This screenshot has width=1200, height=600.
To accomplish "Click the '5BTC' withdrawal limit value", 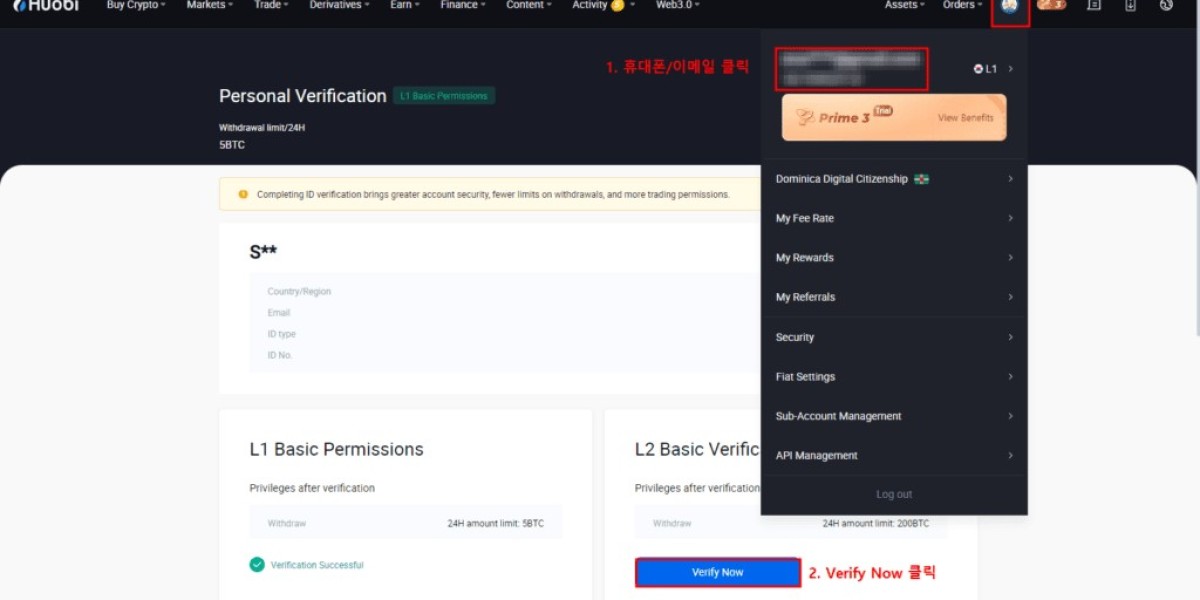I will coord(232,145).
